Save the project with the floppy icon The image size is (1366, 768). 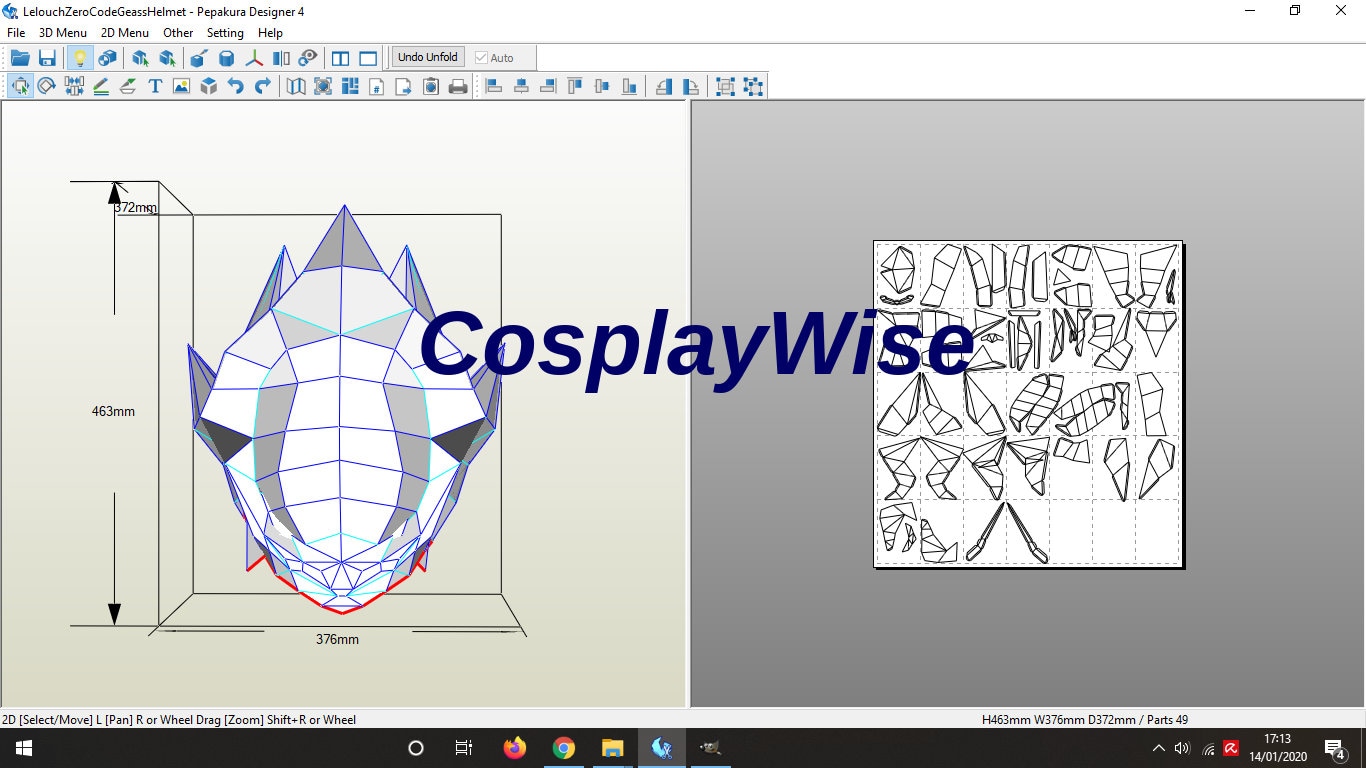click(x=47, y=57)
